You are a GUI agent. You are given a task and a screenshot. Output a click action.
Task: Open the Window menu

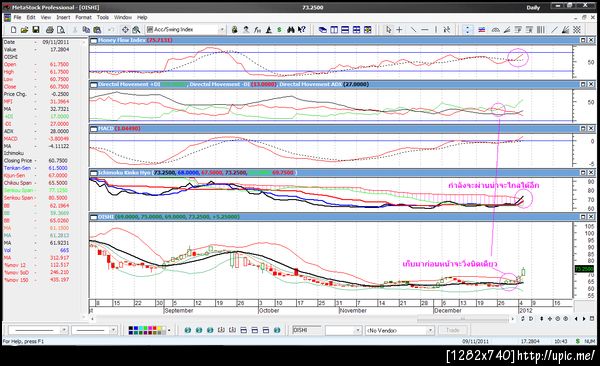tap(122, 17)
